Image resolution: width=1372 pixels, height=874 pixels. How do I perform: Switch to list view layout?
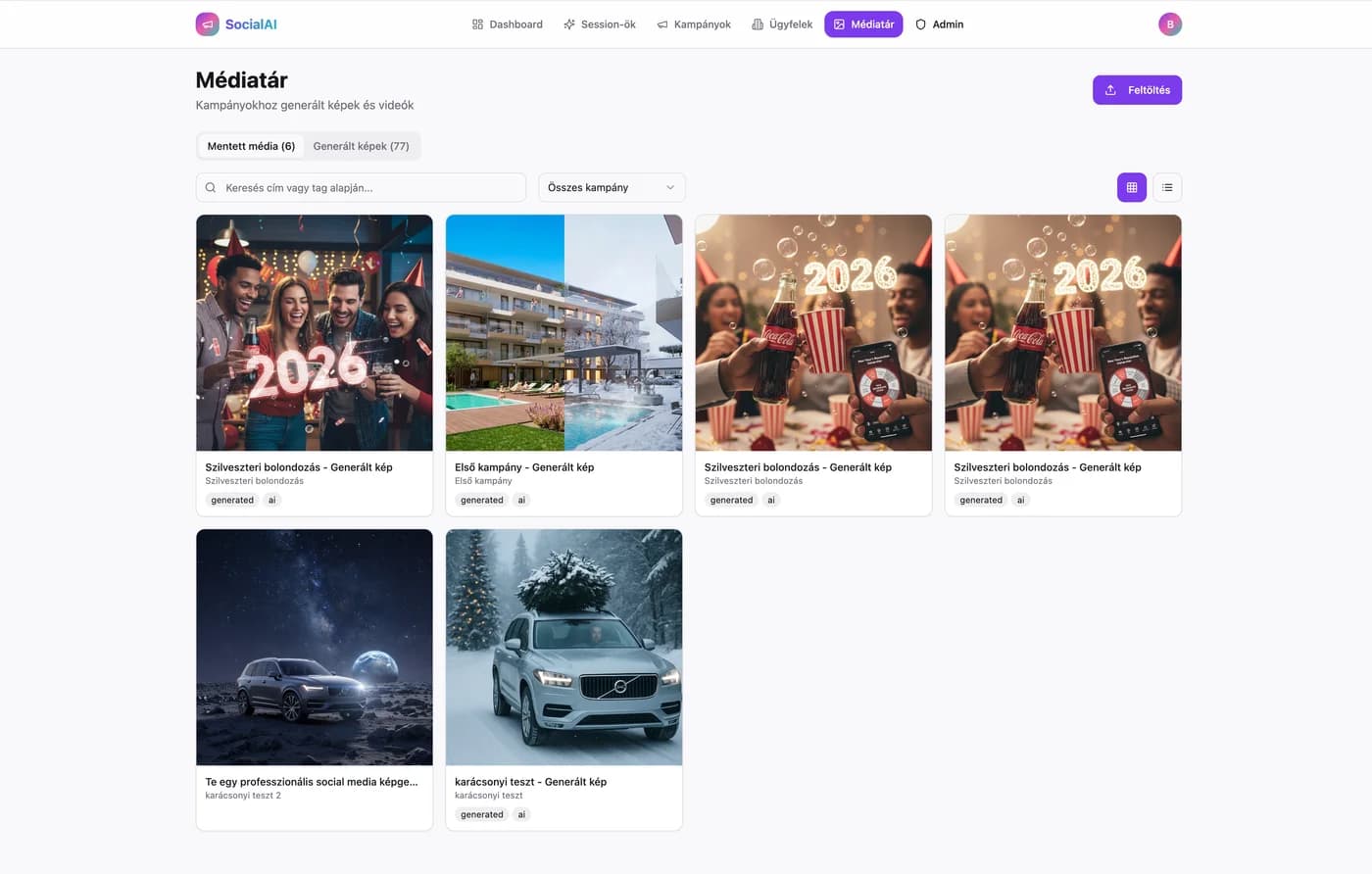click(1167, 187)
